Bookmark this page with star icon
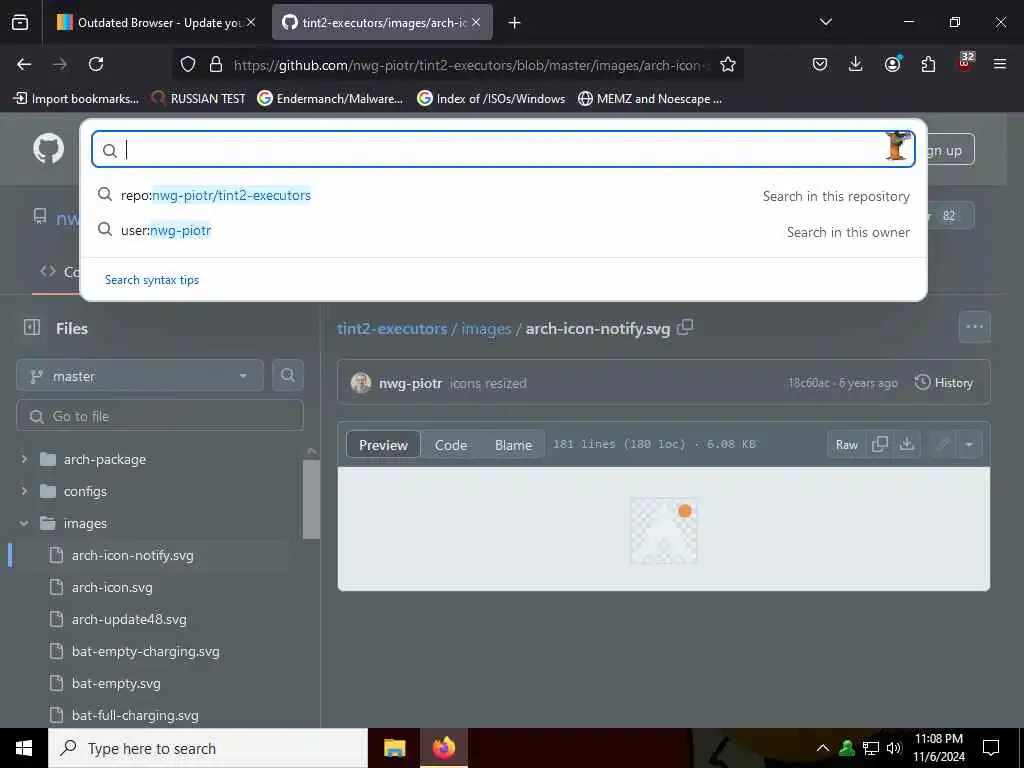Viewport: 1024px width, 768px height. pyautogui.click(x=728, y=64)
